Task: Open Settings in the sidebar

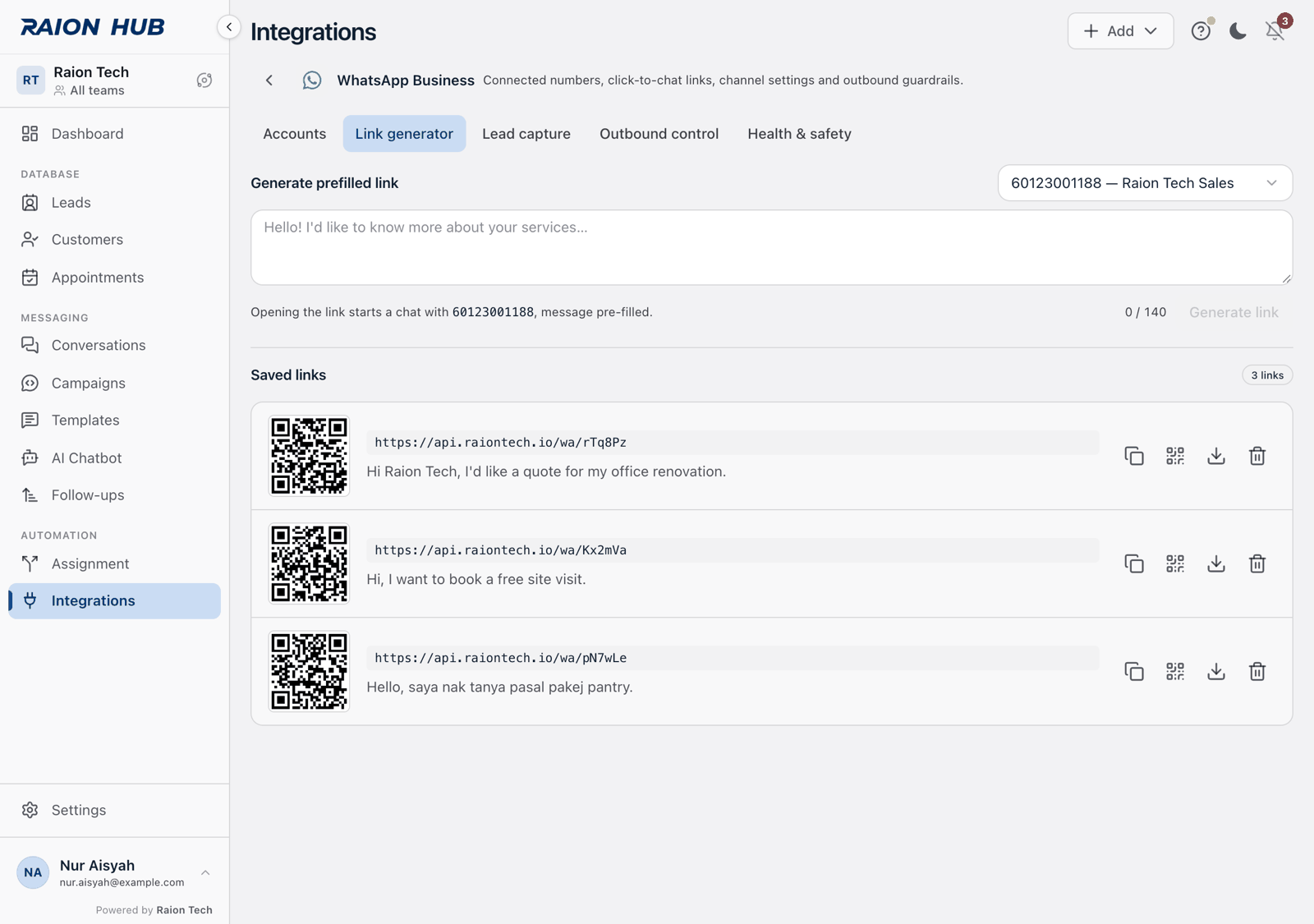Action: tap(114, 811)
